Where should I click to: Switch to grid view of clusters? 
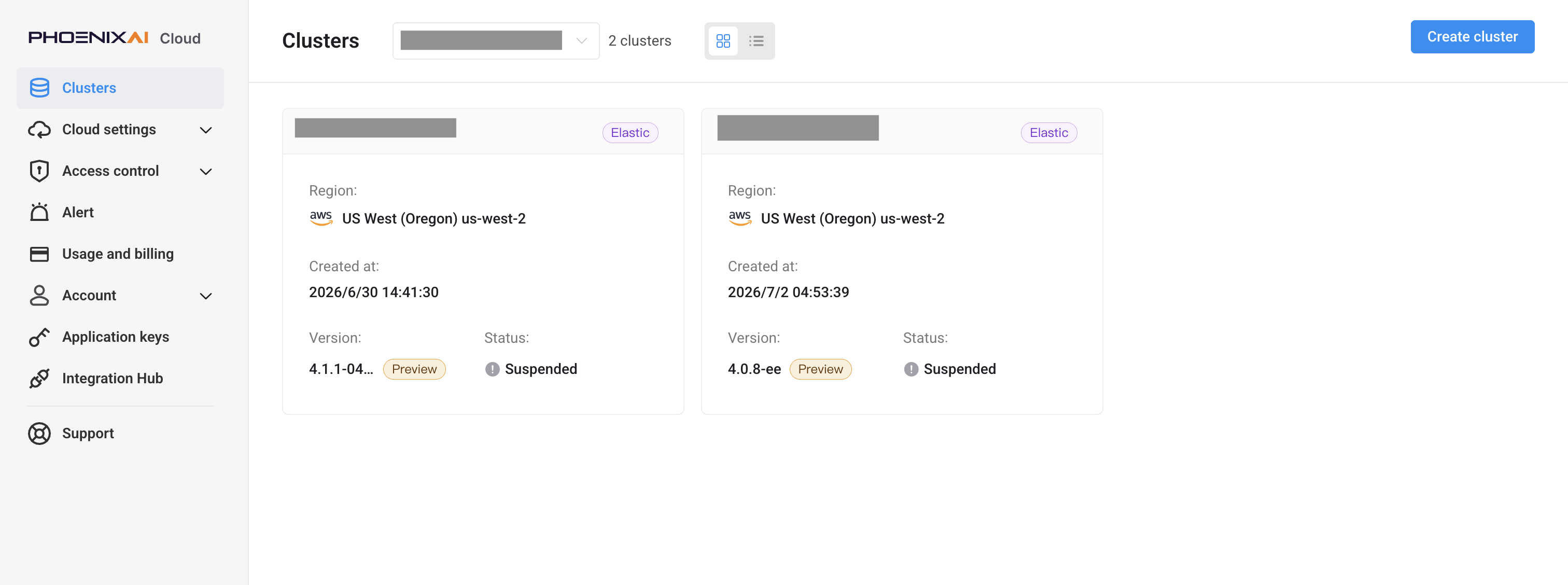723,41
